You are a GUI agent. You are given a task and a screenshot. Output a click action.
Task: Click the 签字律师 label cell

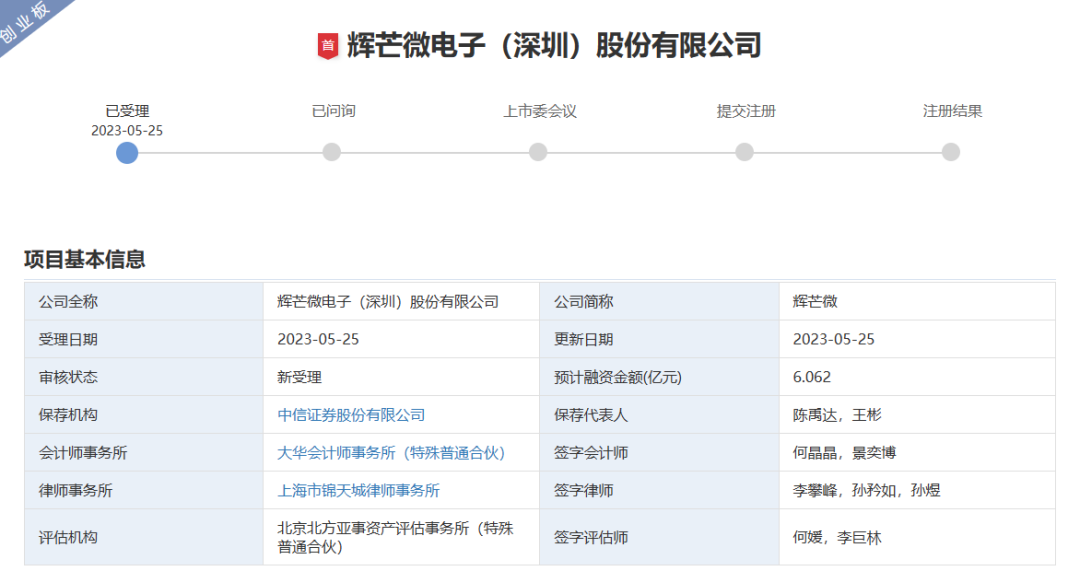point(659,491)
